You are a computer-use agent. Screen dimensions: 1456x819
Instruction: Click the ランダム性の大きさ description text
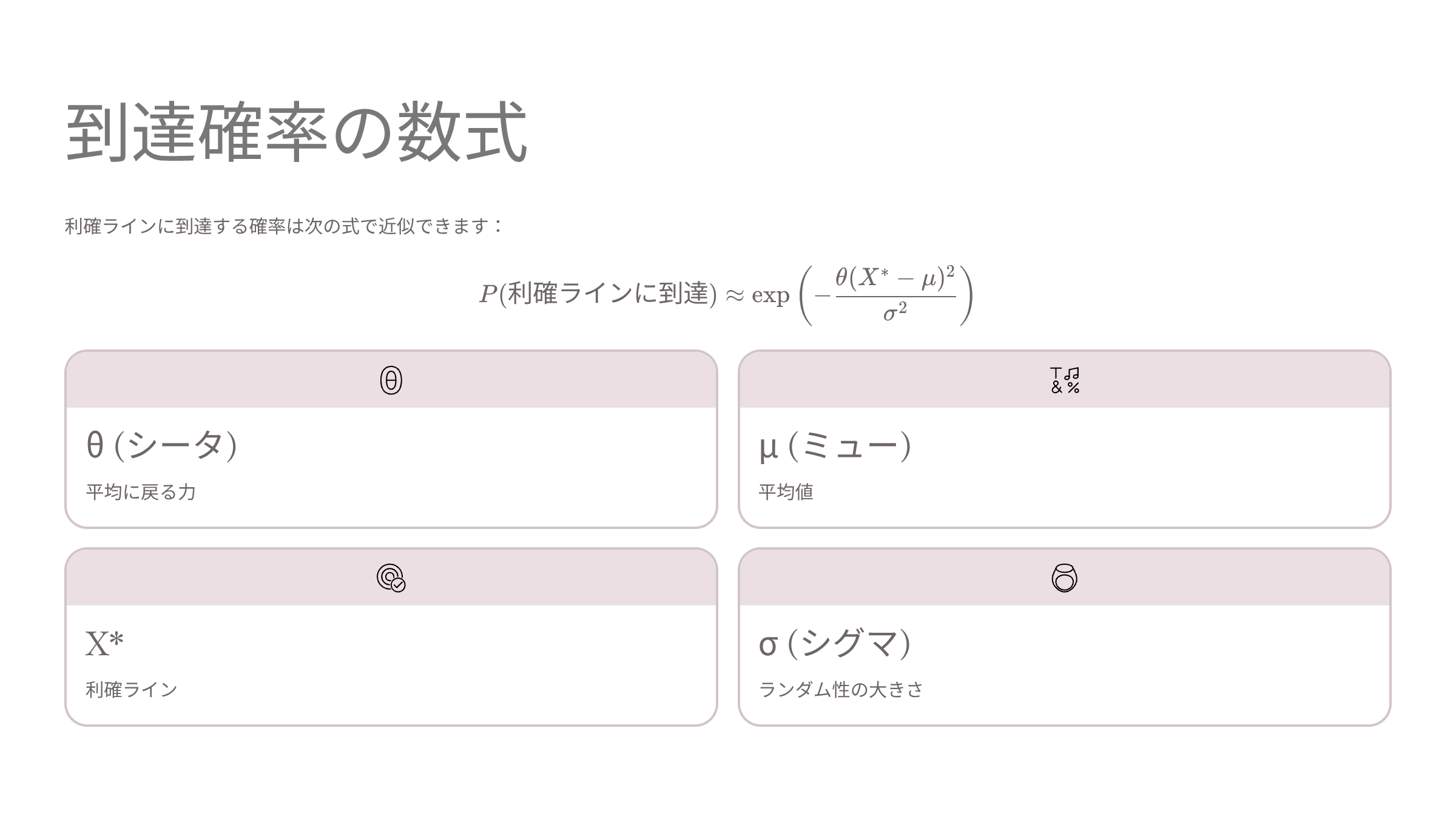coord(841,690)
